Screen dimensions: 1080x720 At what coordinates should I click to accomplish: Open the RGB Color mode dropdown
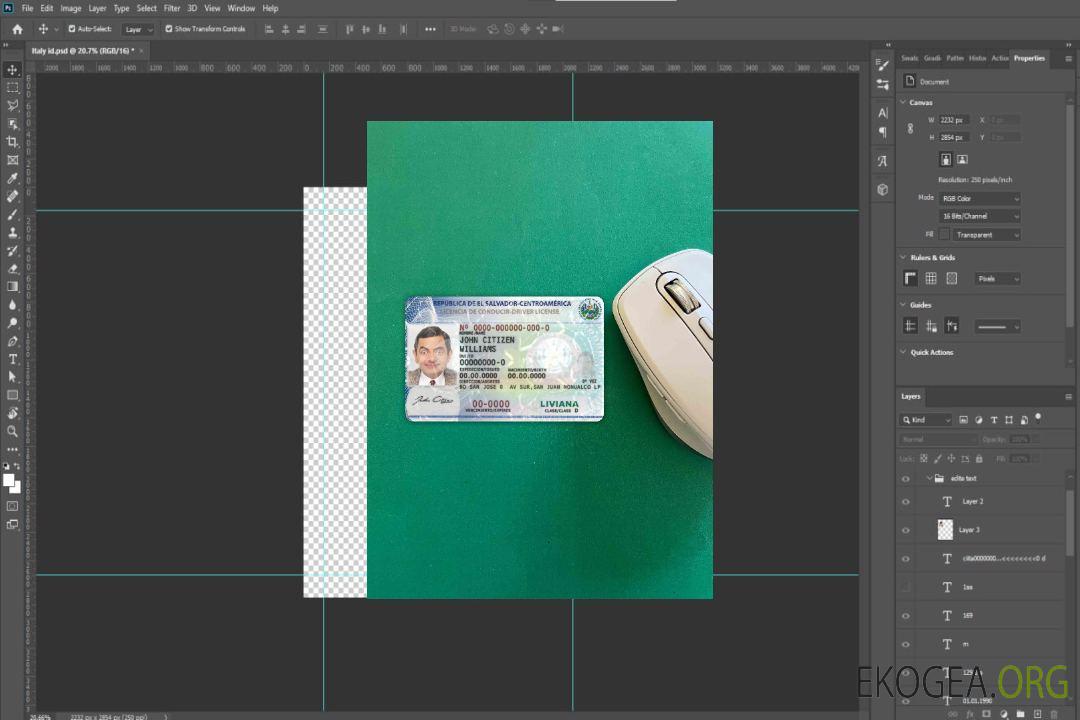979,199
